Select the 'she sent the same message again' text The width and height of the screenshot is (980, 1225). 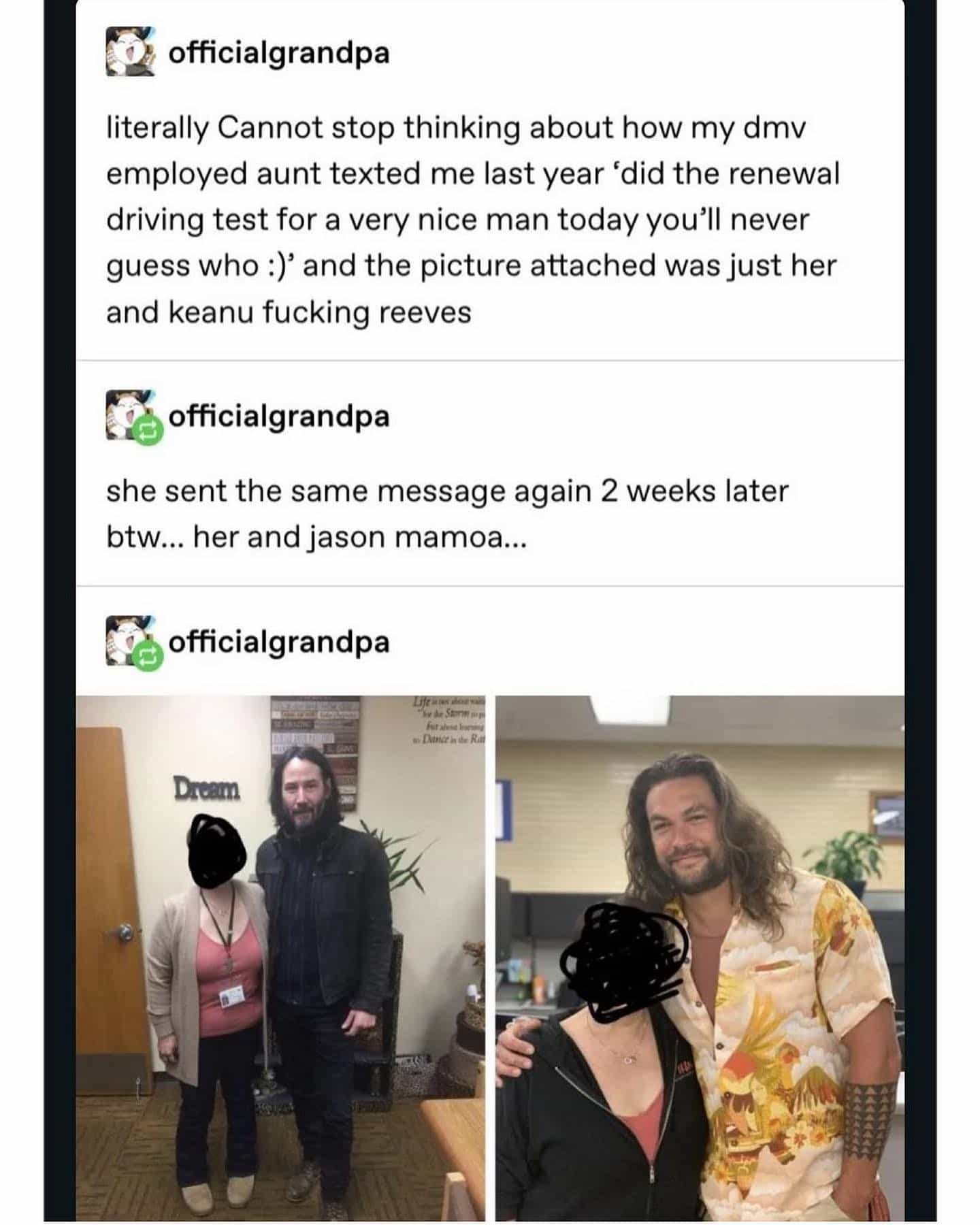click(447, 514)
